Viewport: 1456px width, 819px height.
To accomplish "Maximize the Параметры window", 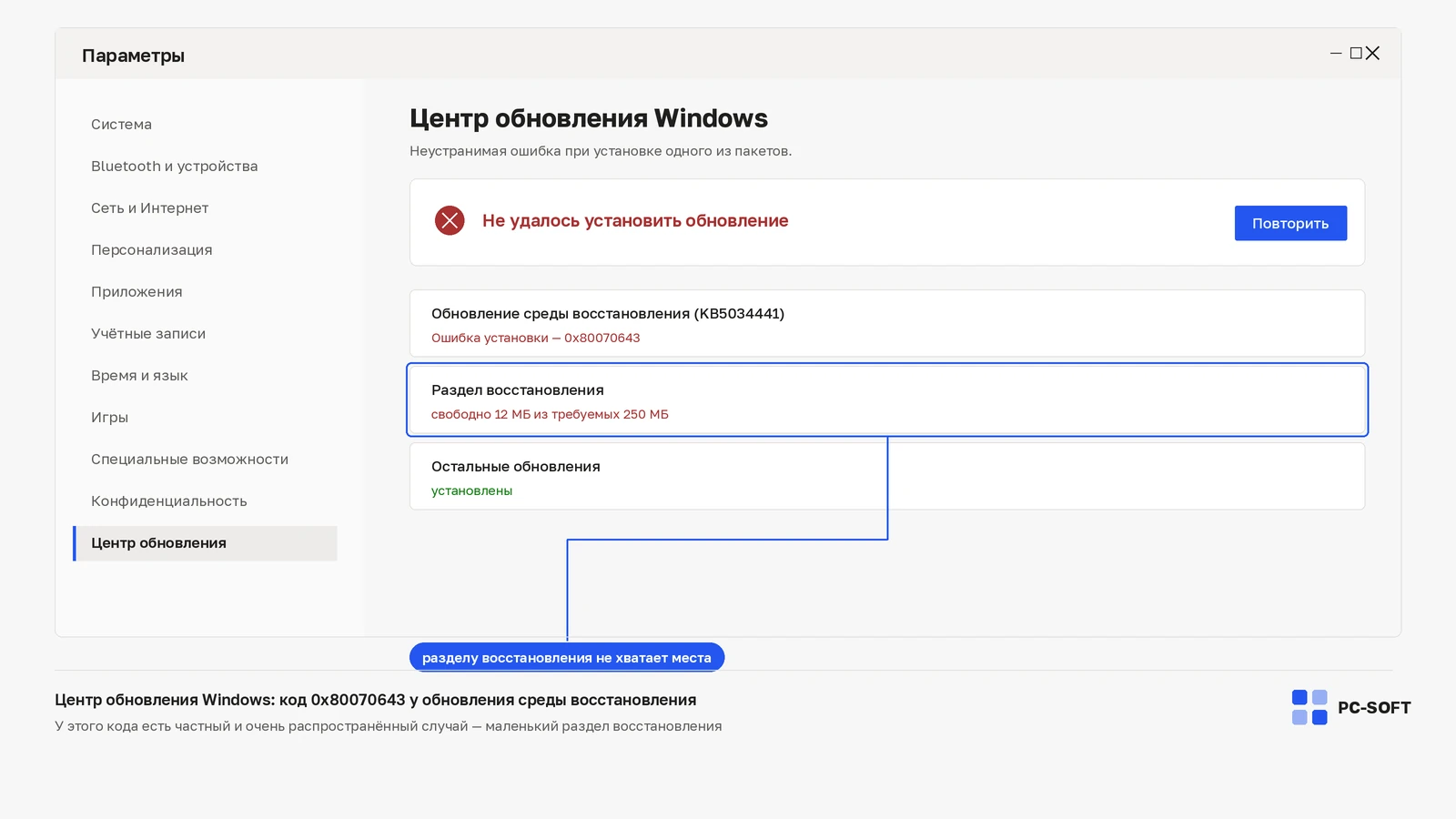I will (x=1356, y=54).
